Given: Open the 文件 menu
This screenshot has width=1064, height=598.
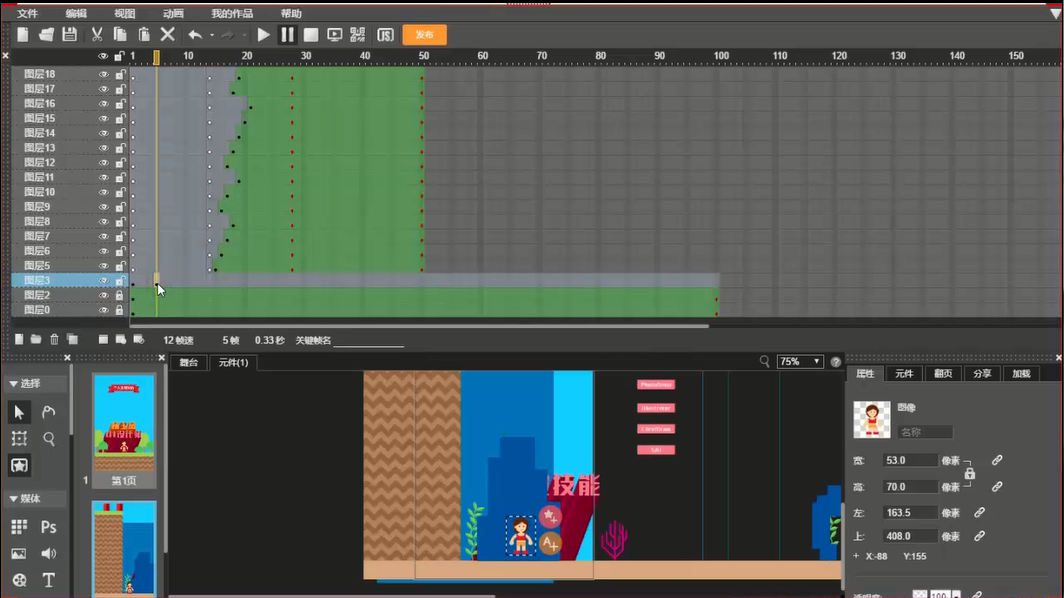Looking at the screenshot, I should tap(28, 14).
